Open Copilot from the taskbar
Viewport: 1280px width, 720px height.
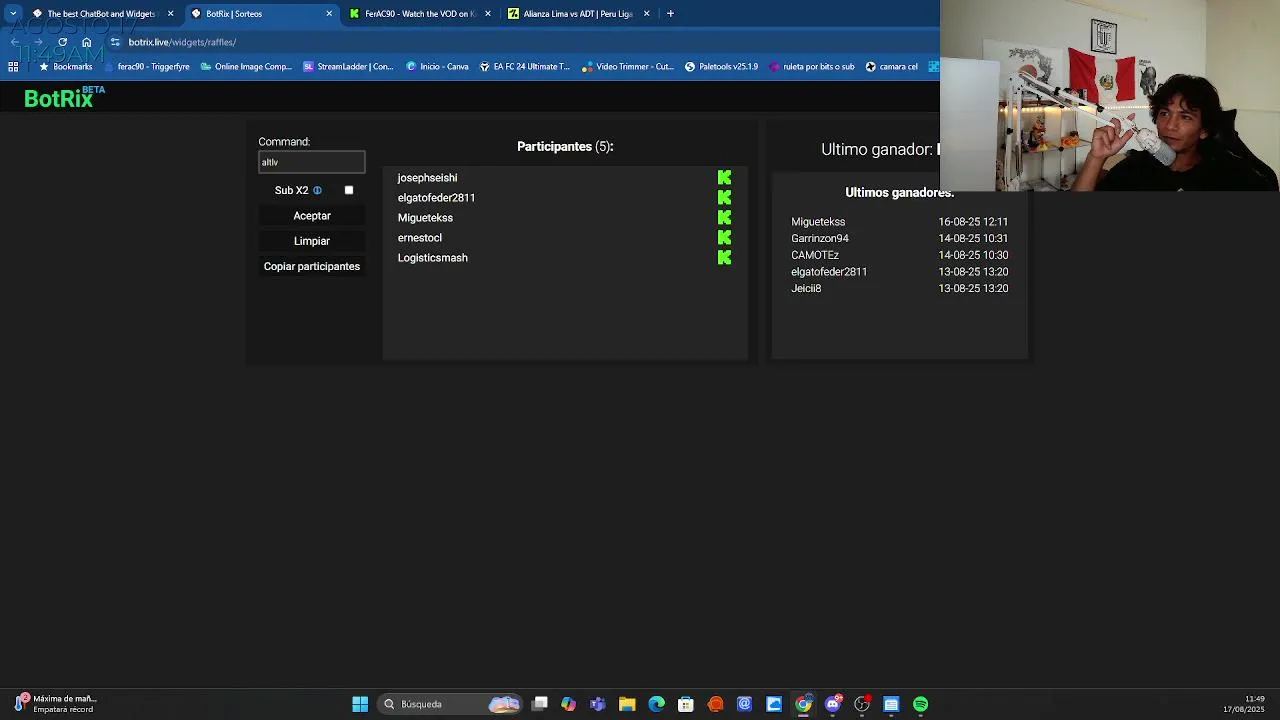coord(569,704)
